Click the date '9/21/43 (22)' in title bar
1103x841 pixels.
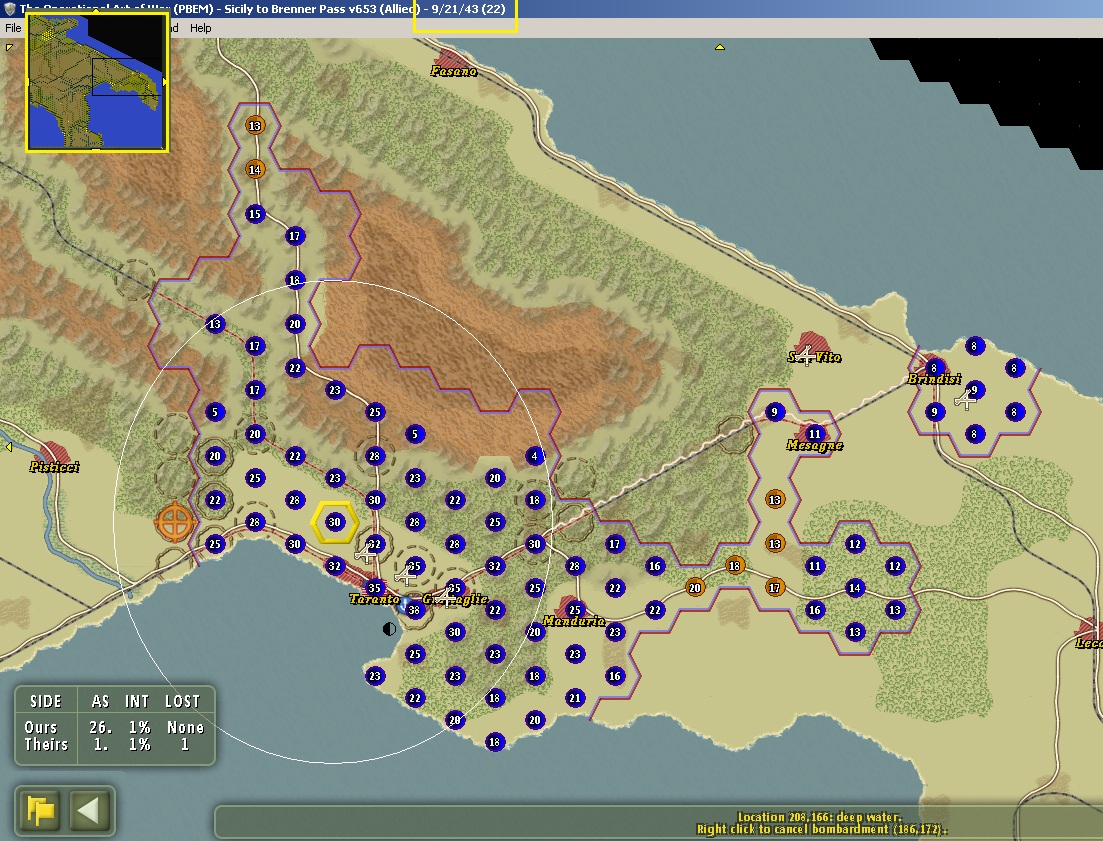(x=468, y=9)
